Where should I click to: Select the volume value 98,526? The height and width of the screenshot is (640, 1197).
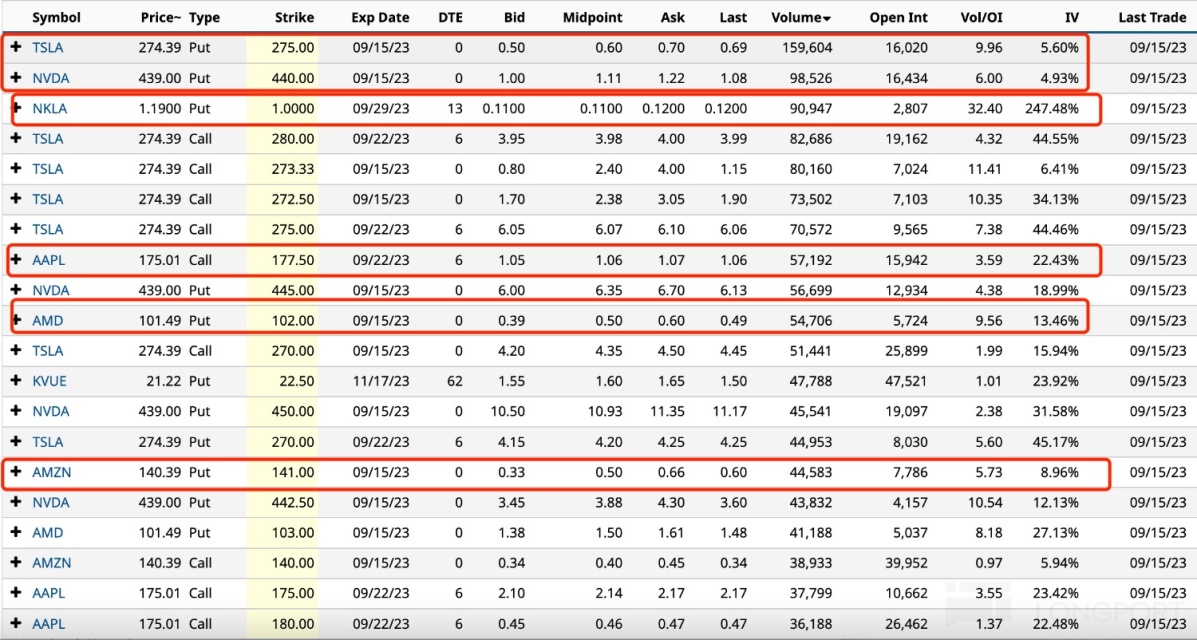click(x=811, y=78)
